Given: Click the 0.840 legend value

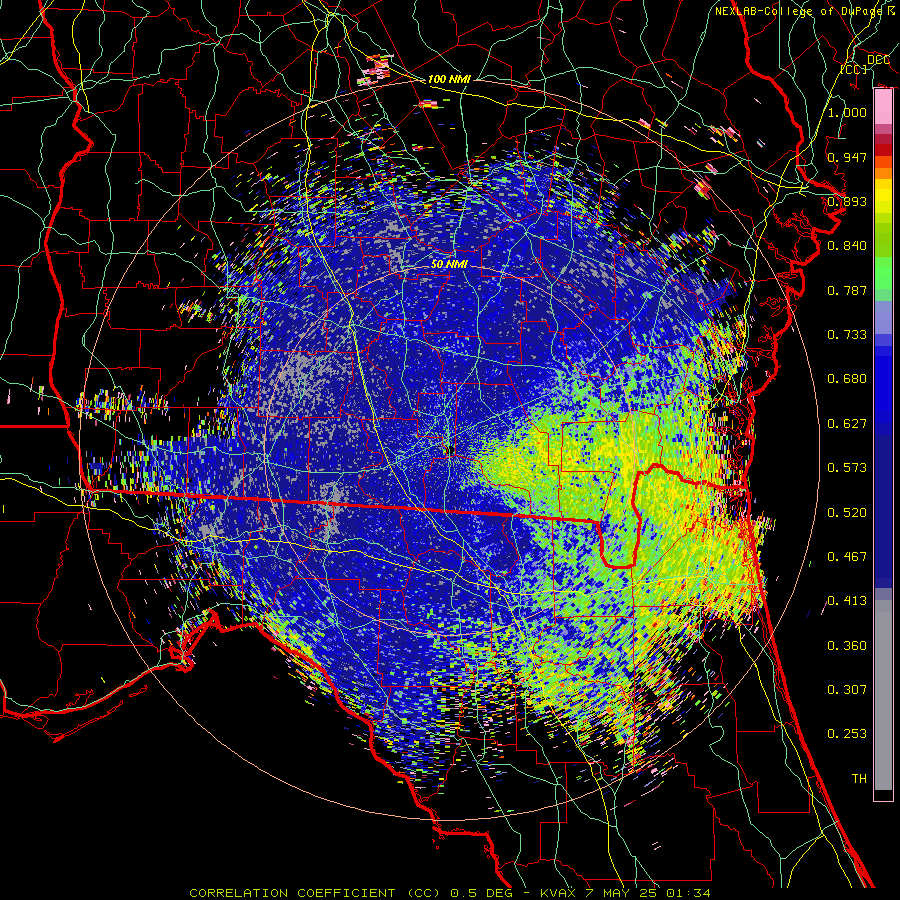Looking at the screenshot, I should tap(847, 246).
